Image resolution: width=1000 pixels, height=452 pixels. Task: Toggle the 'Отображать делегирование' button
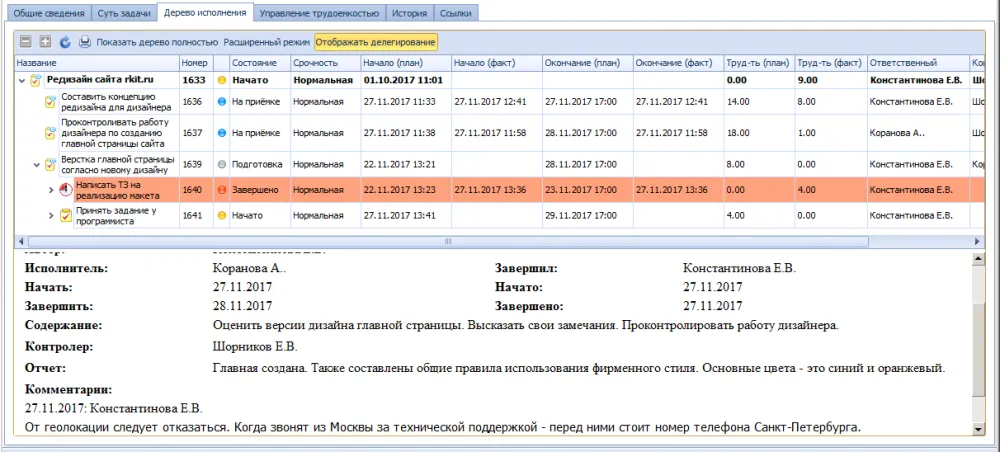tap(376, 43)
